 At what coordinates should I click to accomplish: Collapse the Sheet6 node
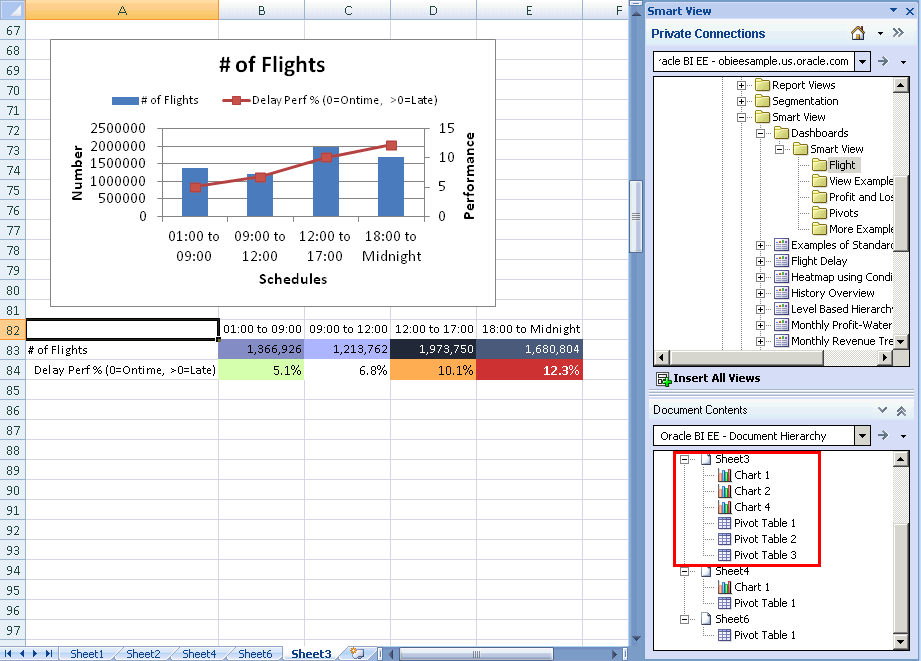point(684,619)
